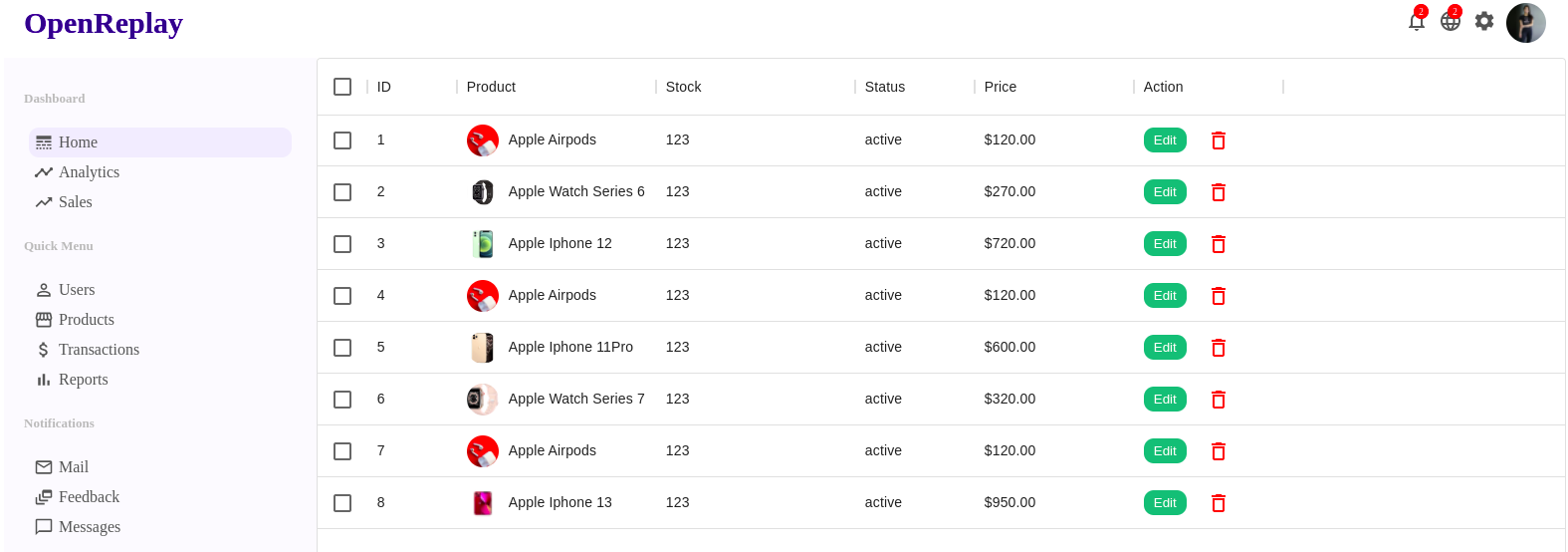Open the notifications bell icon

[1416, 21]
